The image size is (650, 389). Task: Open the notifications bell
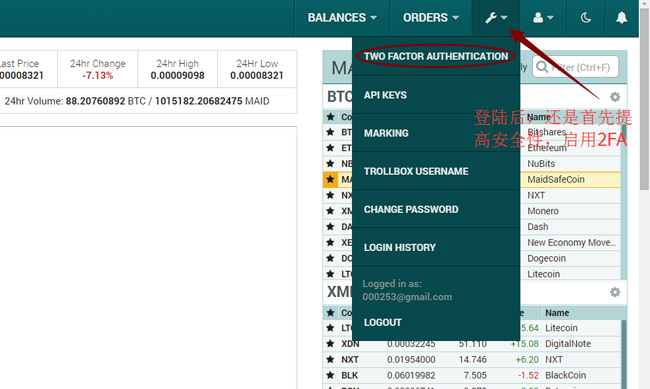621,18
